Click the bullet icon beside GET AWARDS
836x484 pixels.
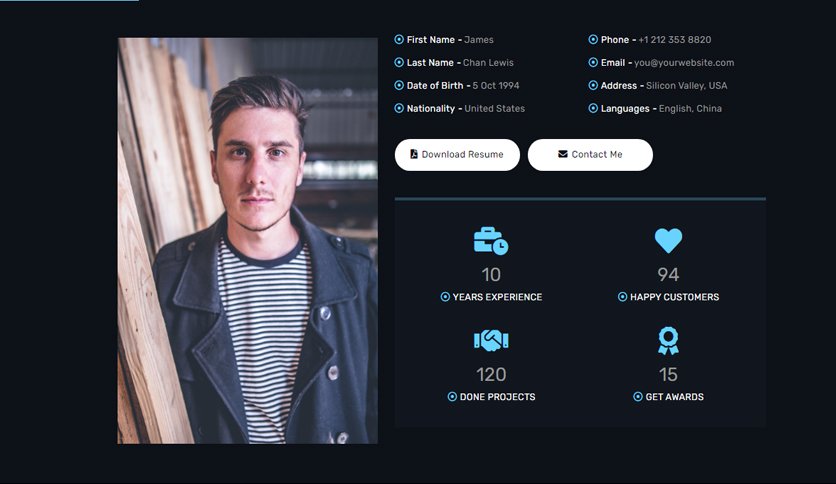(638, 397)
